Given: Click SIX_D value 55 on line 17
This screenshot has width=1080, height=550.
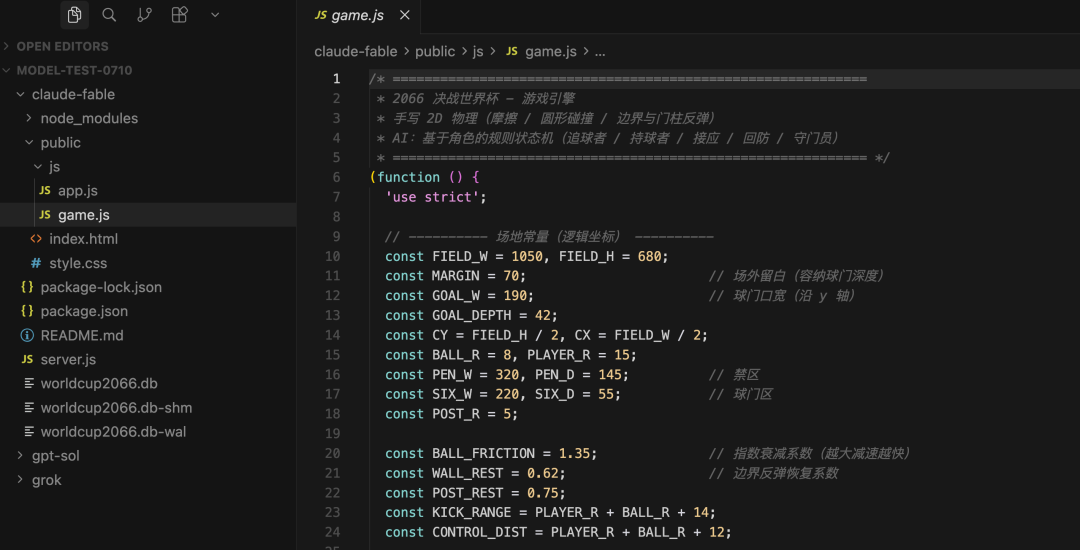Looking at the screenshot, I should click(606, 394).
